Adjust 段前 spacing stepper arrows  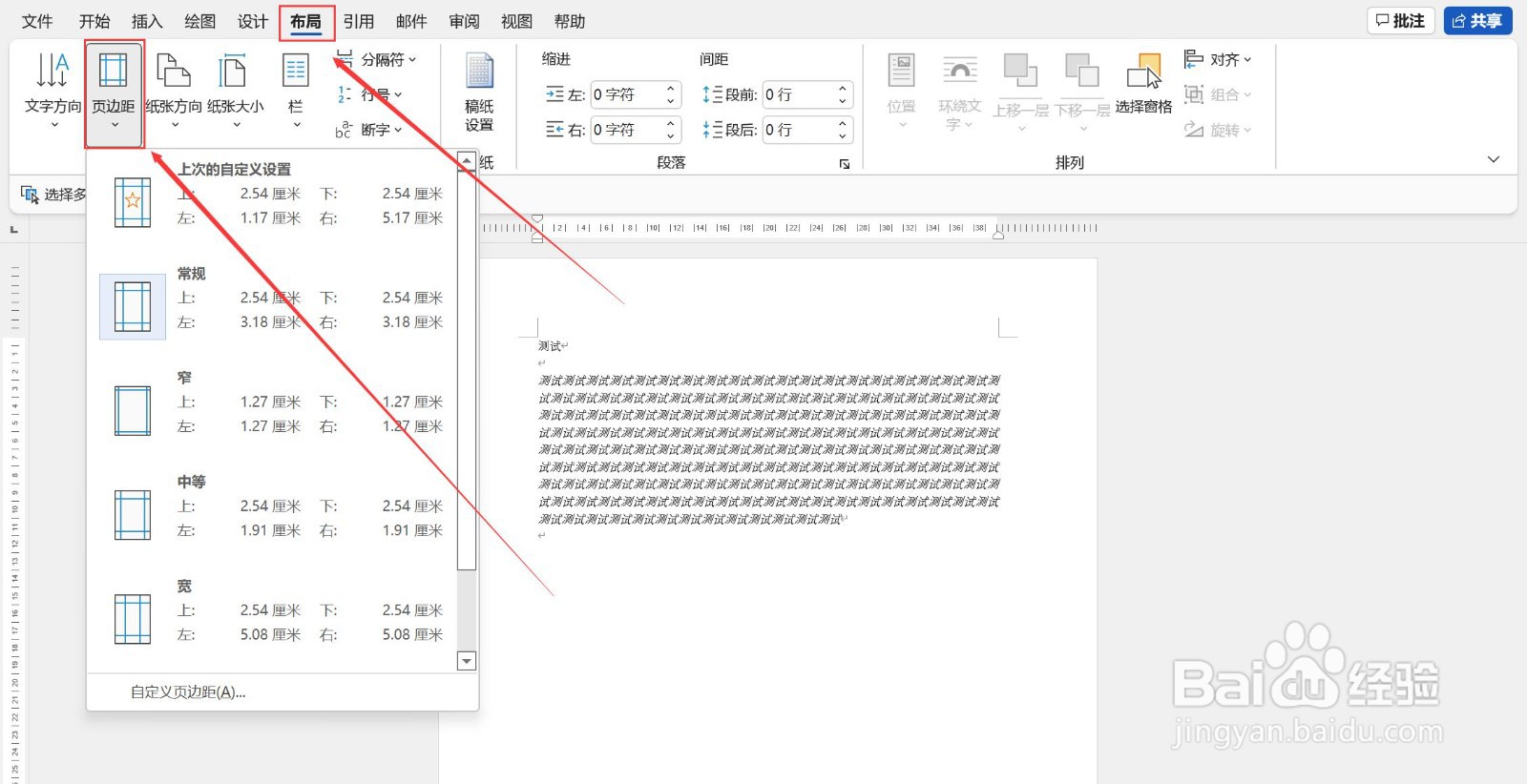tap(843, 94)
